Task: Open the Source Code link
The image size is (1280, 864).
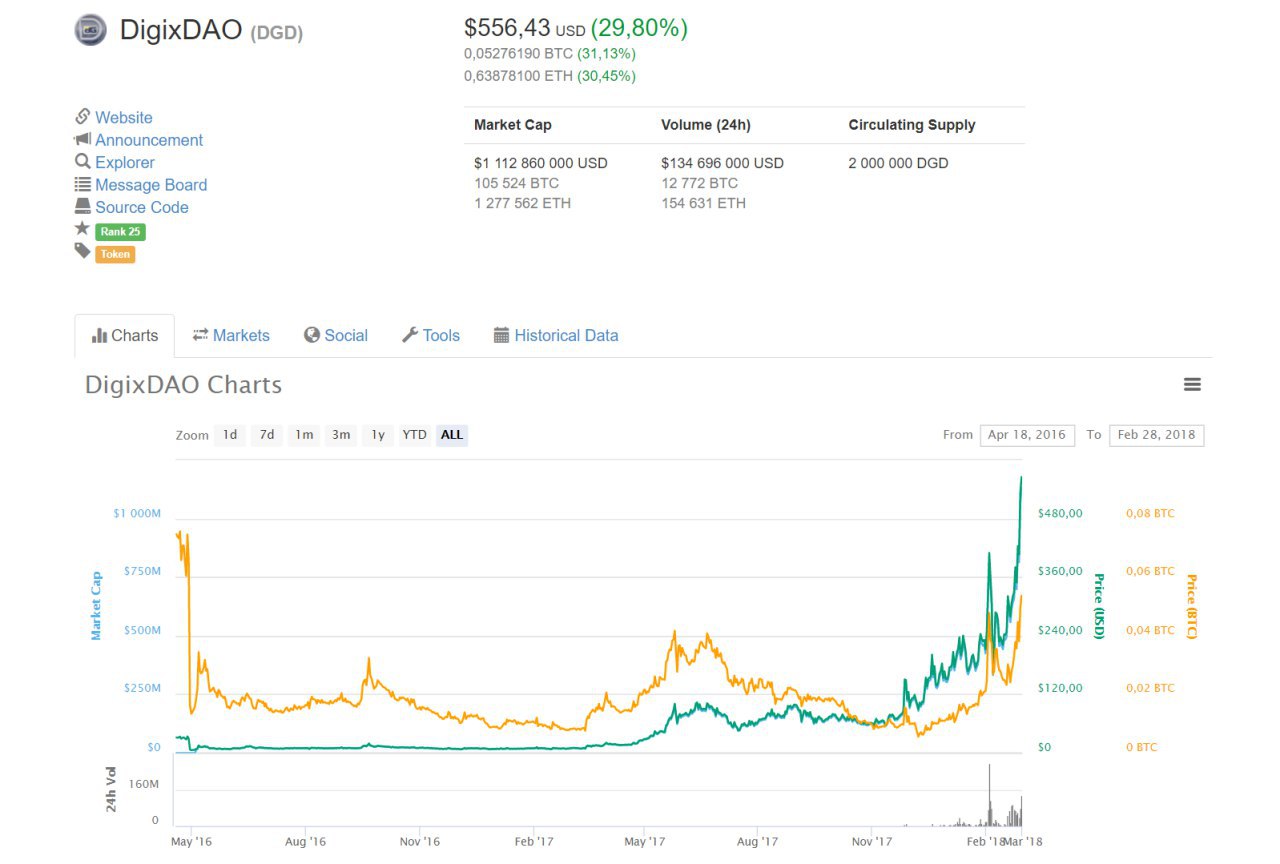Action: 142,207
